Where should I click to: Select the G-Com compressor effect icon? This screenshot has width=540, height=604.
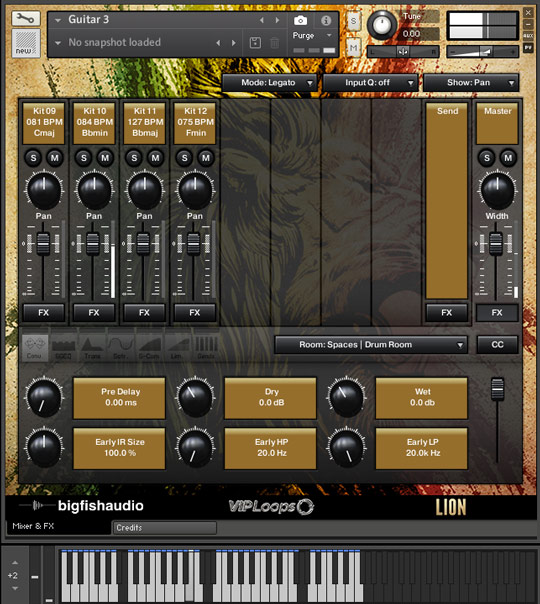click(149, 348)
